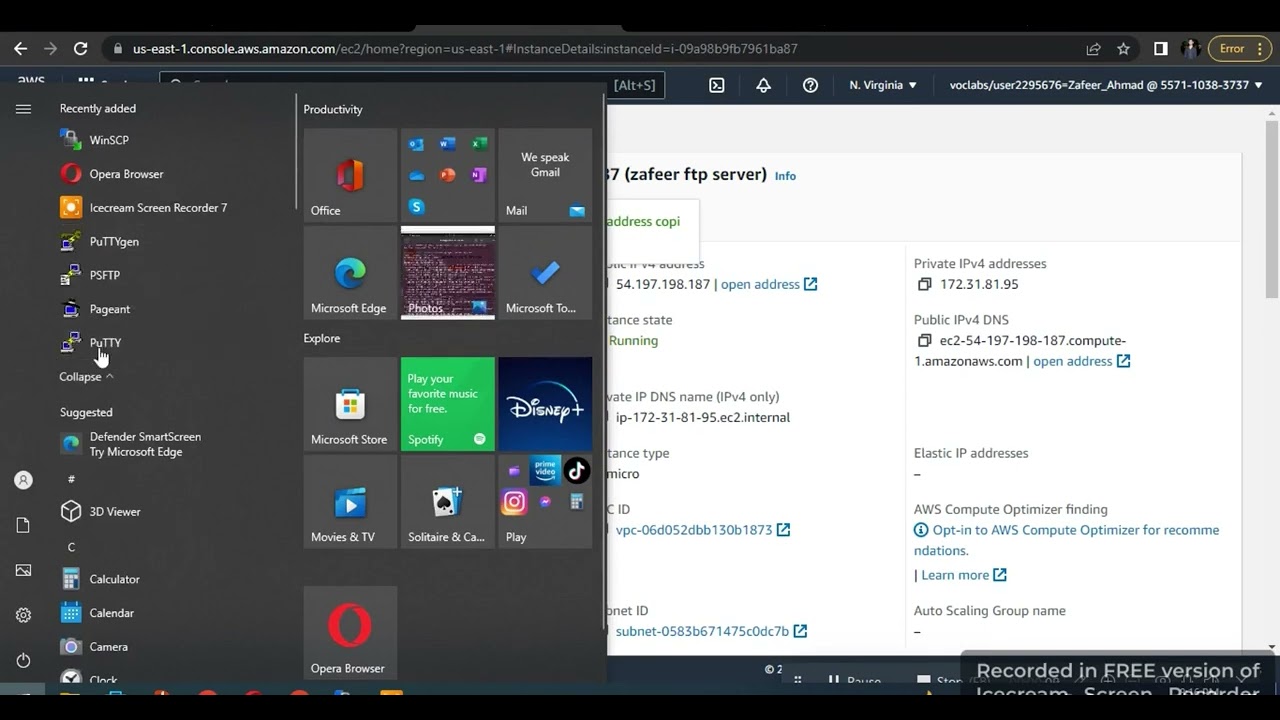1280x720 pixels.
Task: Open the Photos tile
Action: 447,273
